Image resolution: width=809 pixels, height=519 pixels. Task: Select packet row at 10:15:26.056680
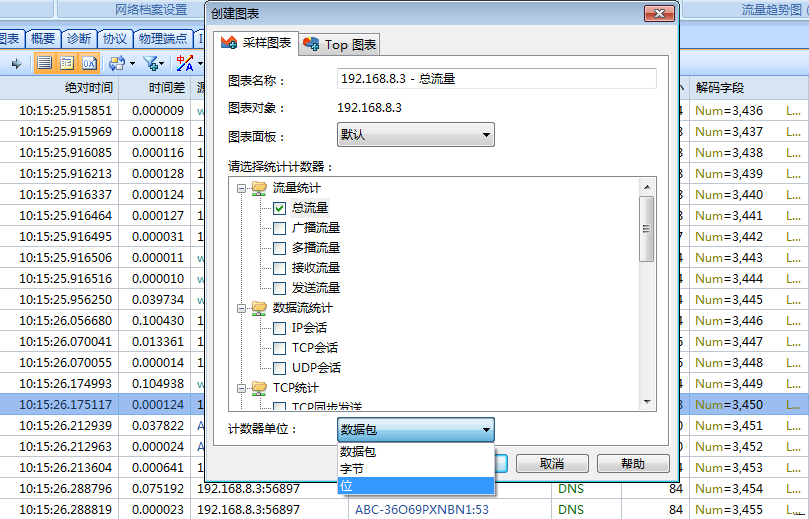[x=102, y=320]
